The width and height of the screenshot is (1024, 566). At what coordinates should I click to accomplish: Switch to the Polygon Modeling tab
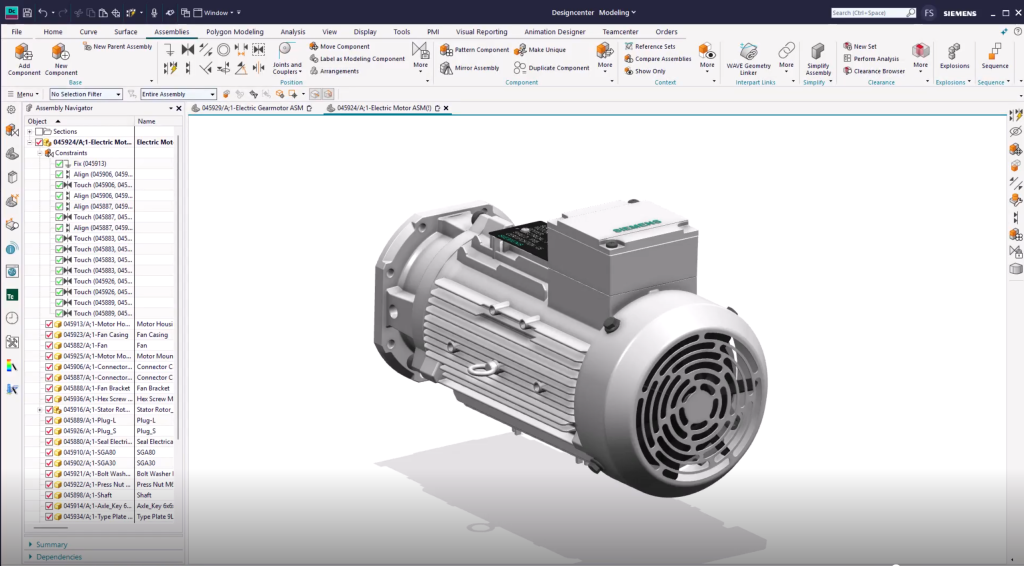[234, 31]
